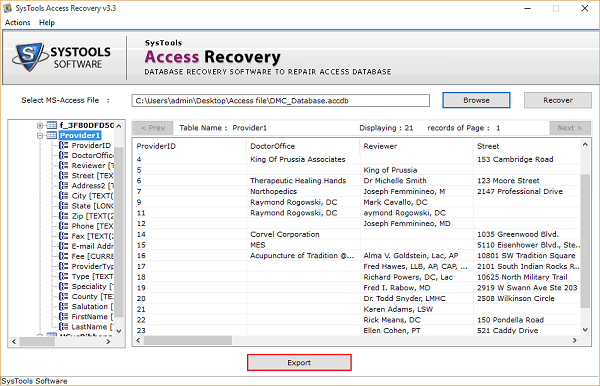Click tree panel scroll left arrow

tap(14, 341)
